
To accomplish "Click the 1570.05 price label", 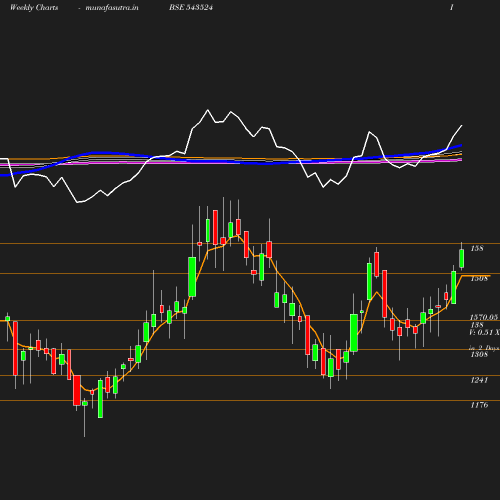I will coord(484,317).
